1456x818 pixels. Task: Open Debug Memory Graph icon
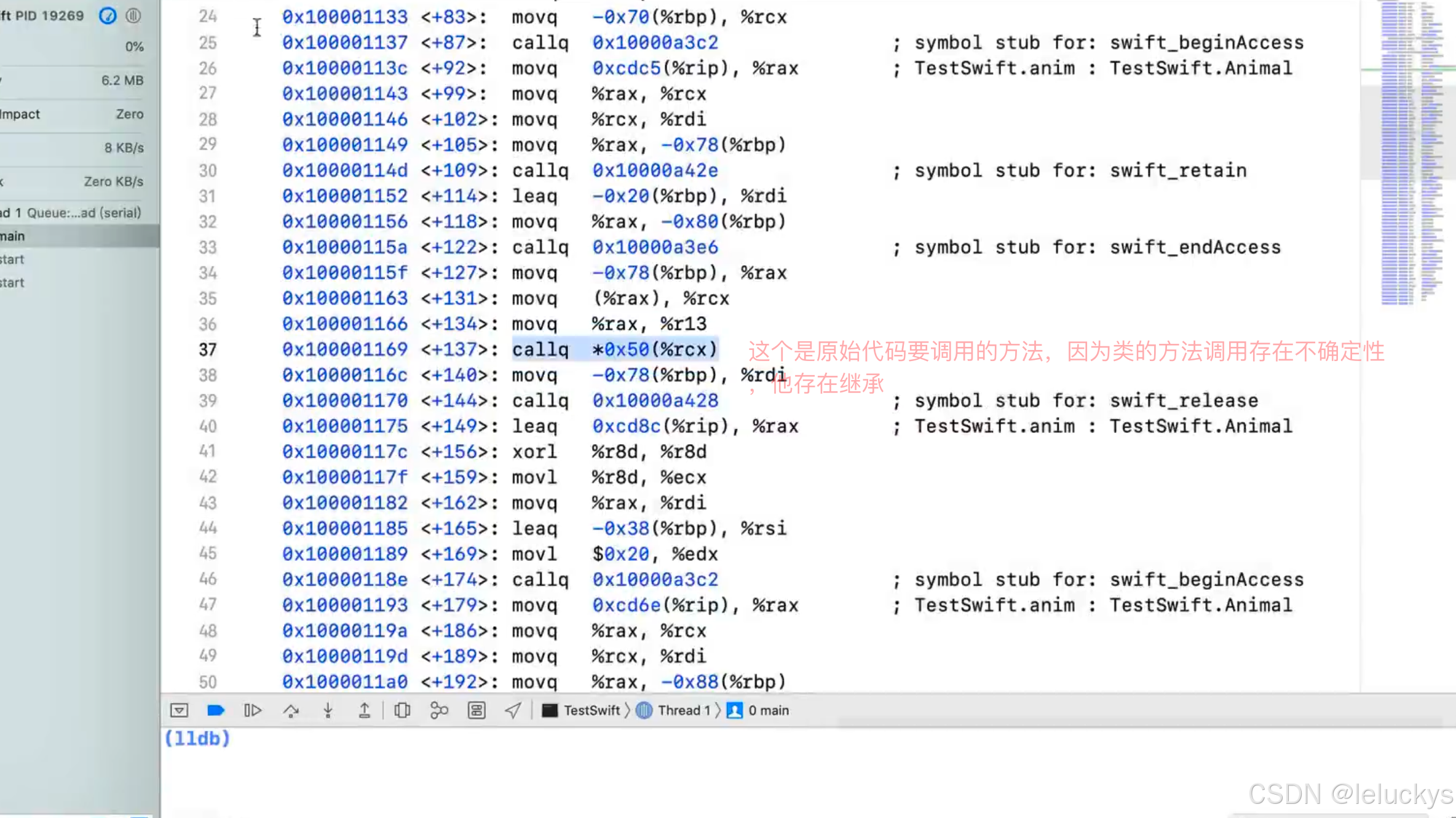click(x=439, y=710)
